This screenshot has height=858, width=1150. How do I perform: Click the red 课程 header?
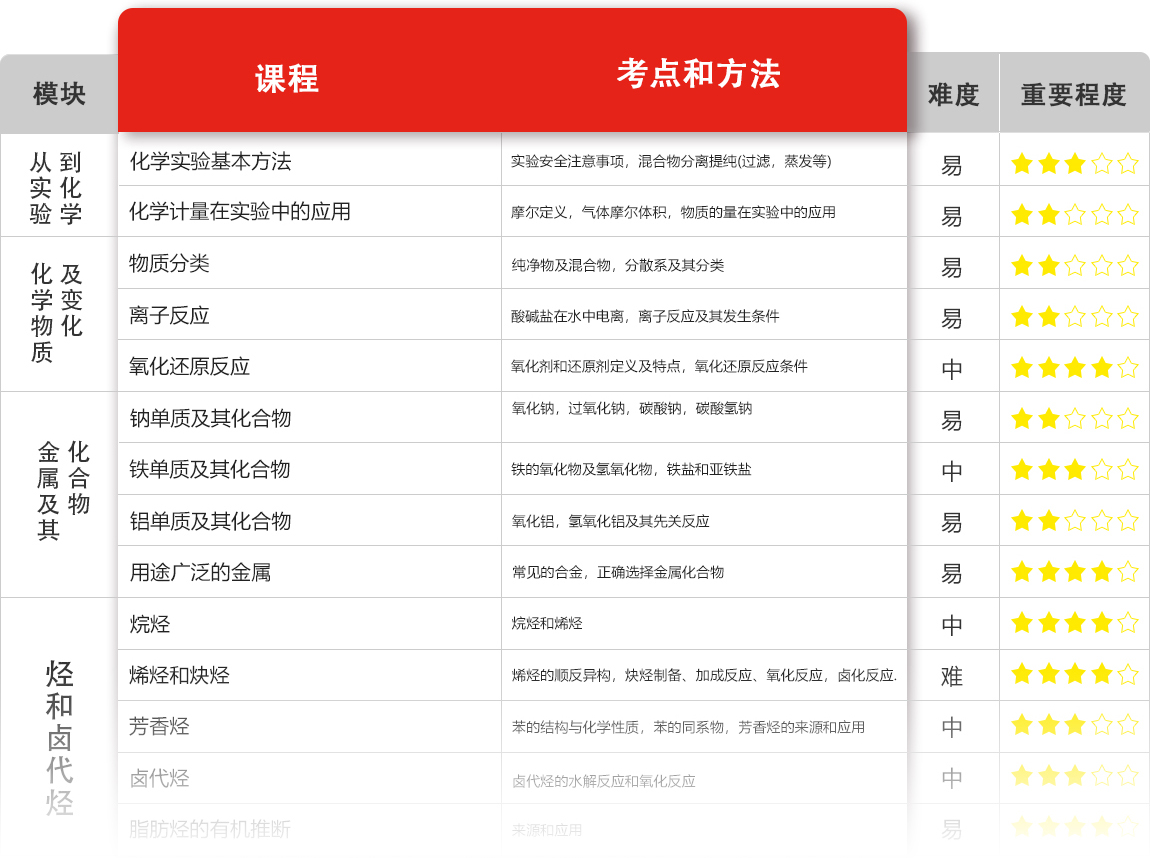pos(287,78)
